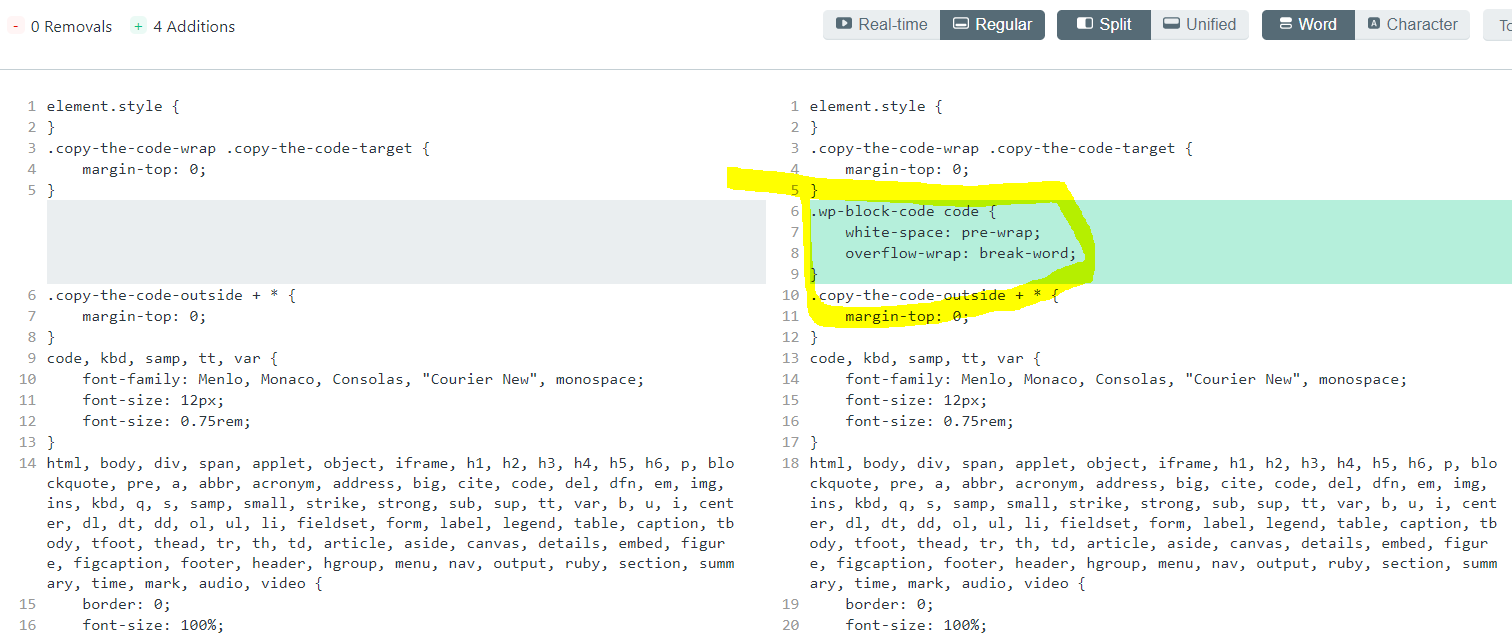The height and width of the screenshot is (635, 1512).
Task: Select Regular diff mode
Action: (992, 25)
